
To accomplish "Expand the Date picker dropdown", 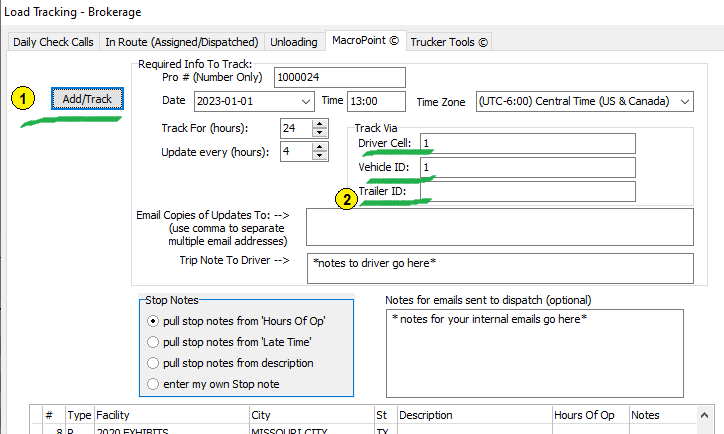I will 305,101.
